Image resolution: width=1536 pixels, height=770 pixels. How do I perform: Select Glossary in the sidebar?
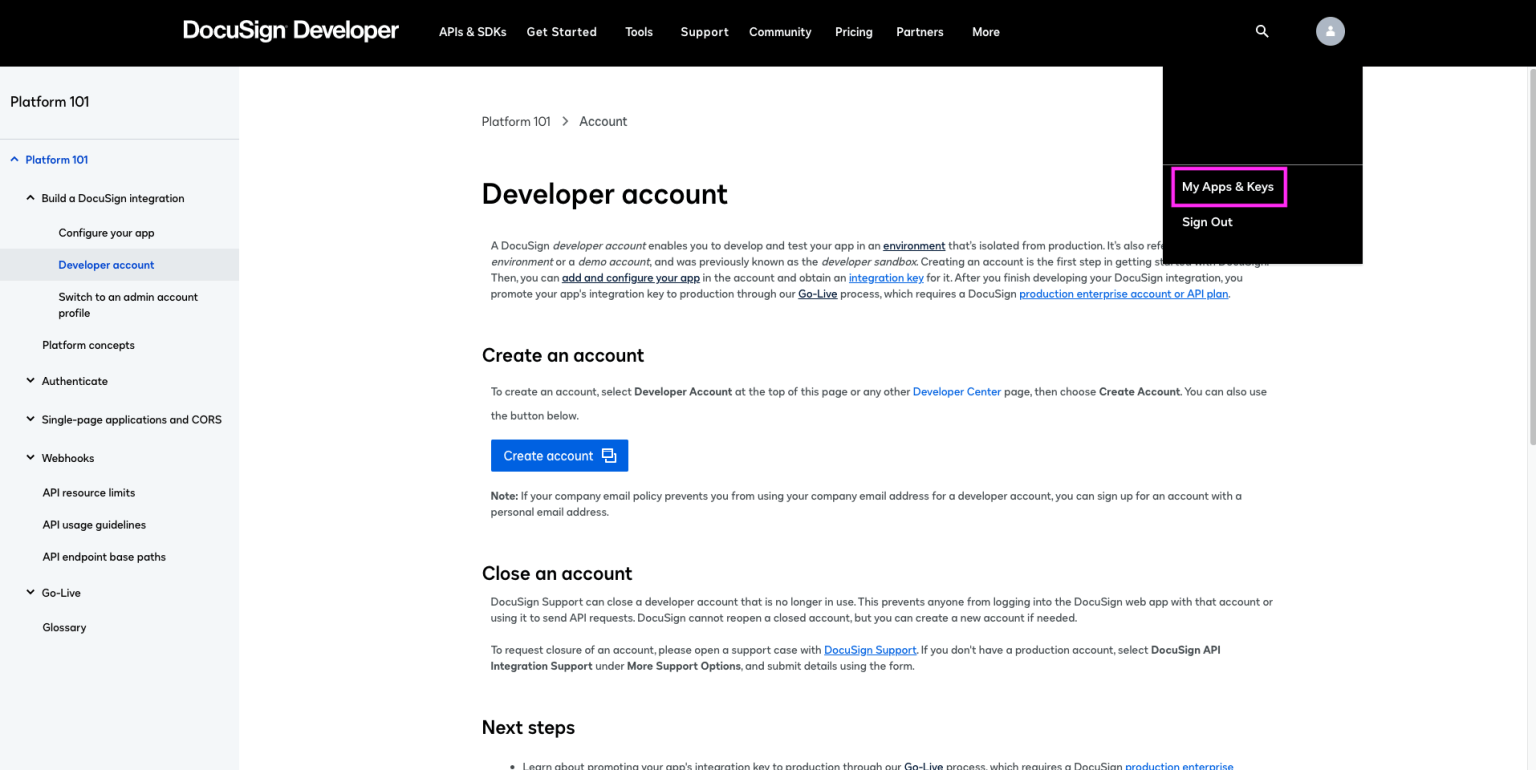(x=64, y=627)
